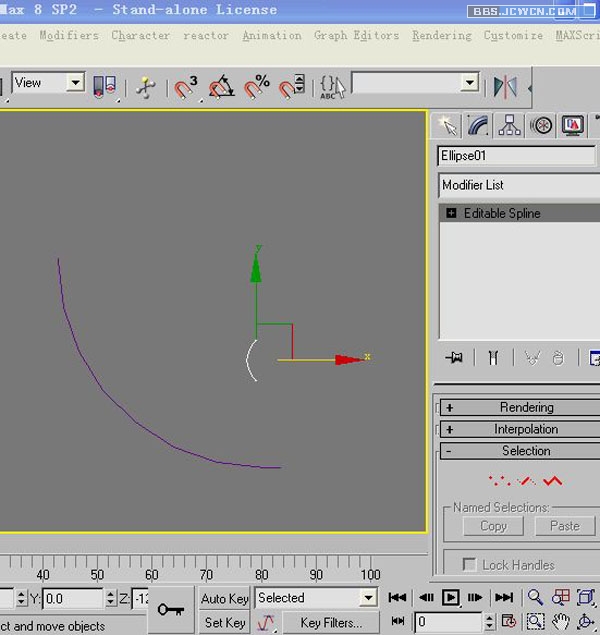Click Select and Manipulate icon
Viewport: 600px width, 635px height.
145,87
